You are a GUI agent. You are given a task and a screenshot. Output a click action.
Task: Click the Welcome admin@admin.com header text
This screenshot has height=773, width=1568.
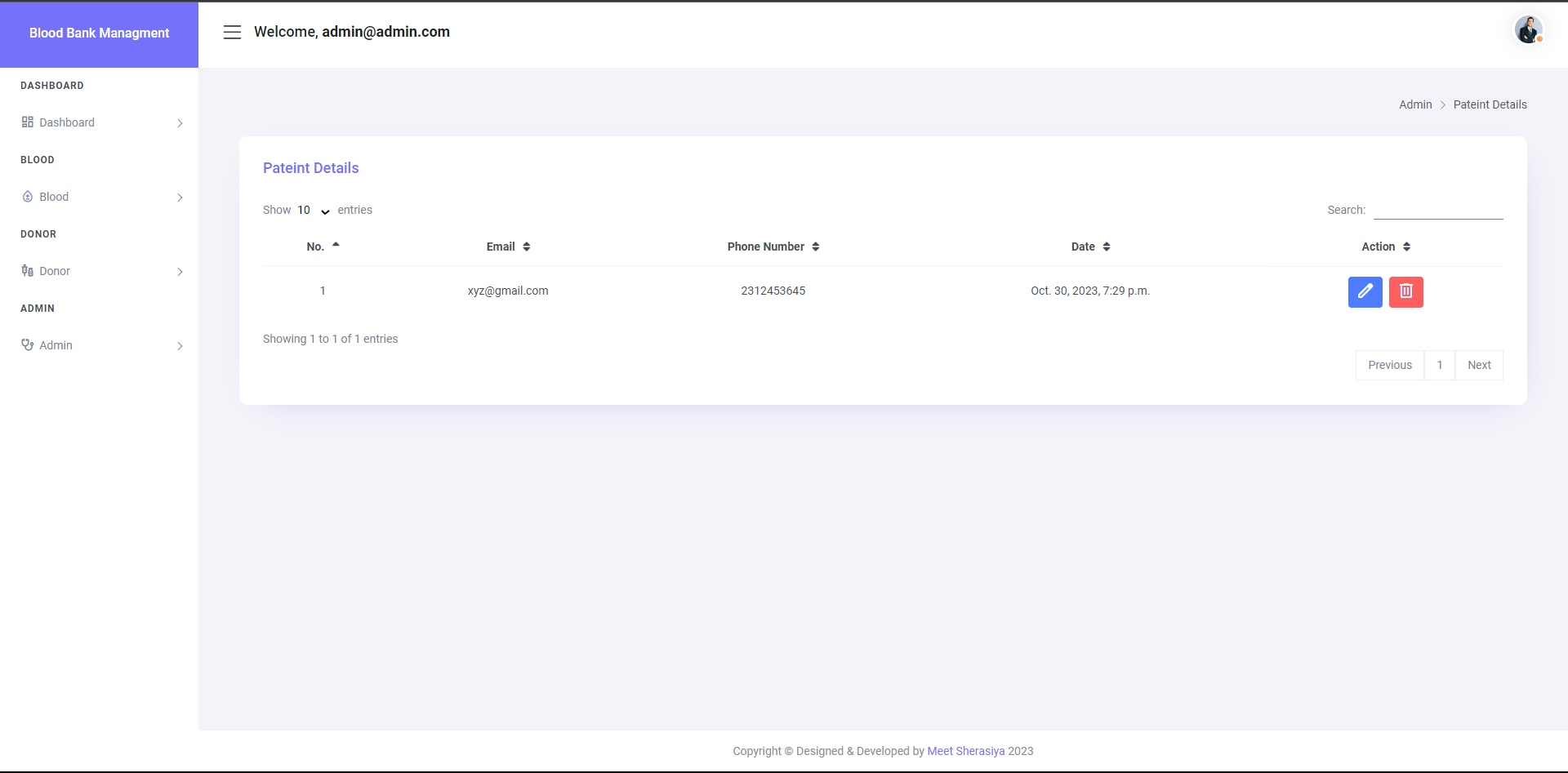[352, 32]
